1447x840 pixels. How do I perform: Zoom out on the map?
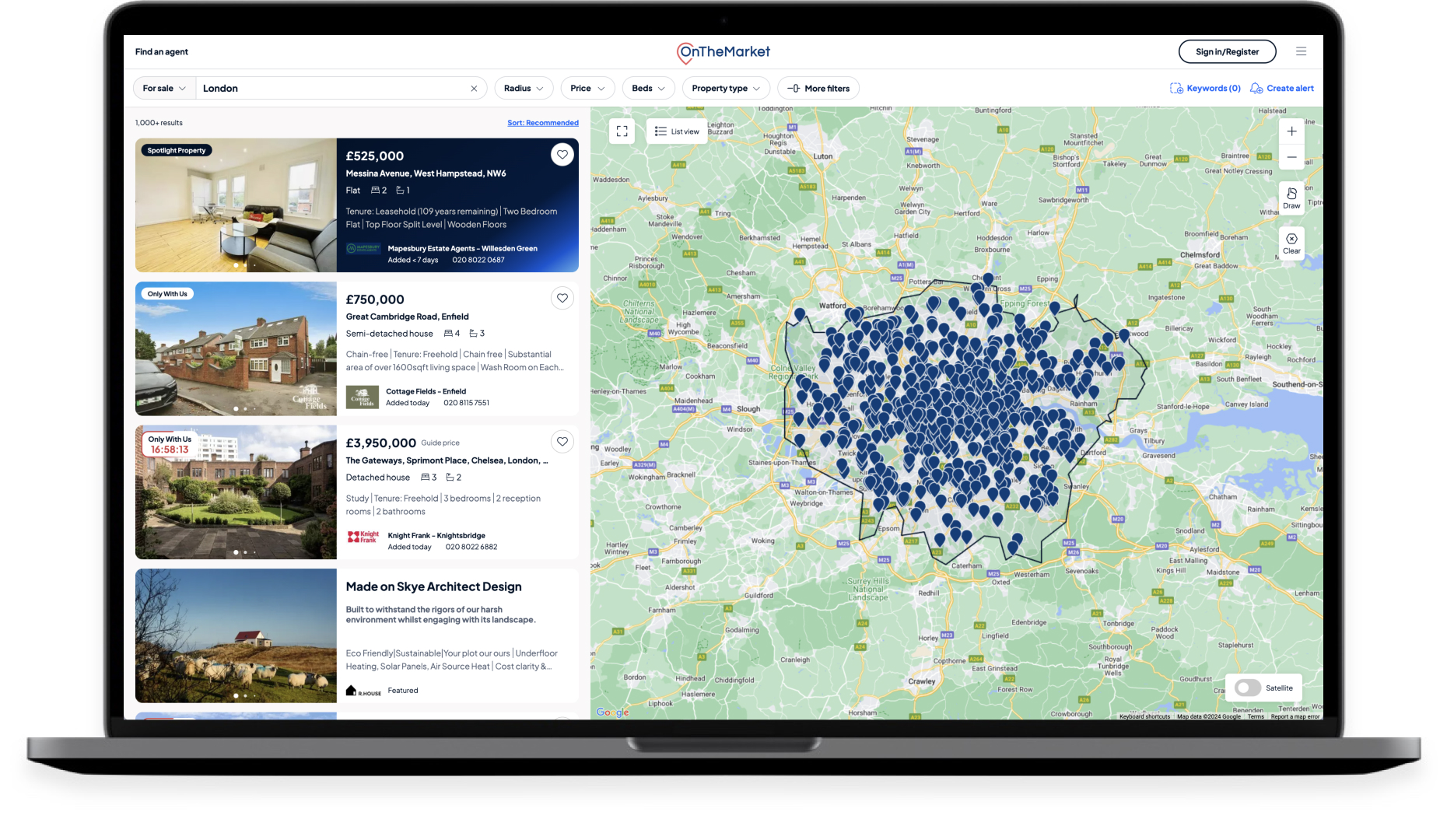coord(1291,157)
